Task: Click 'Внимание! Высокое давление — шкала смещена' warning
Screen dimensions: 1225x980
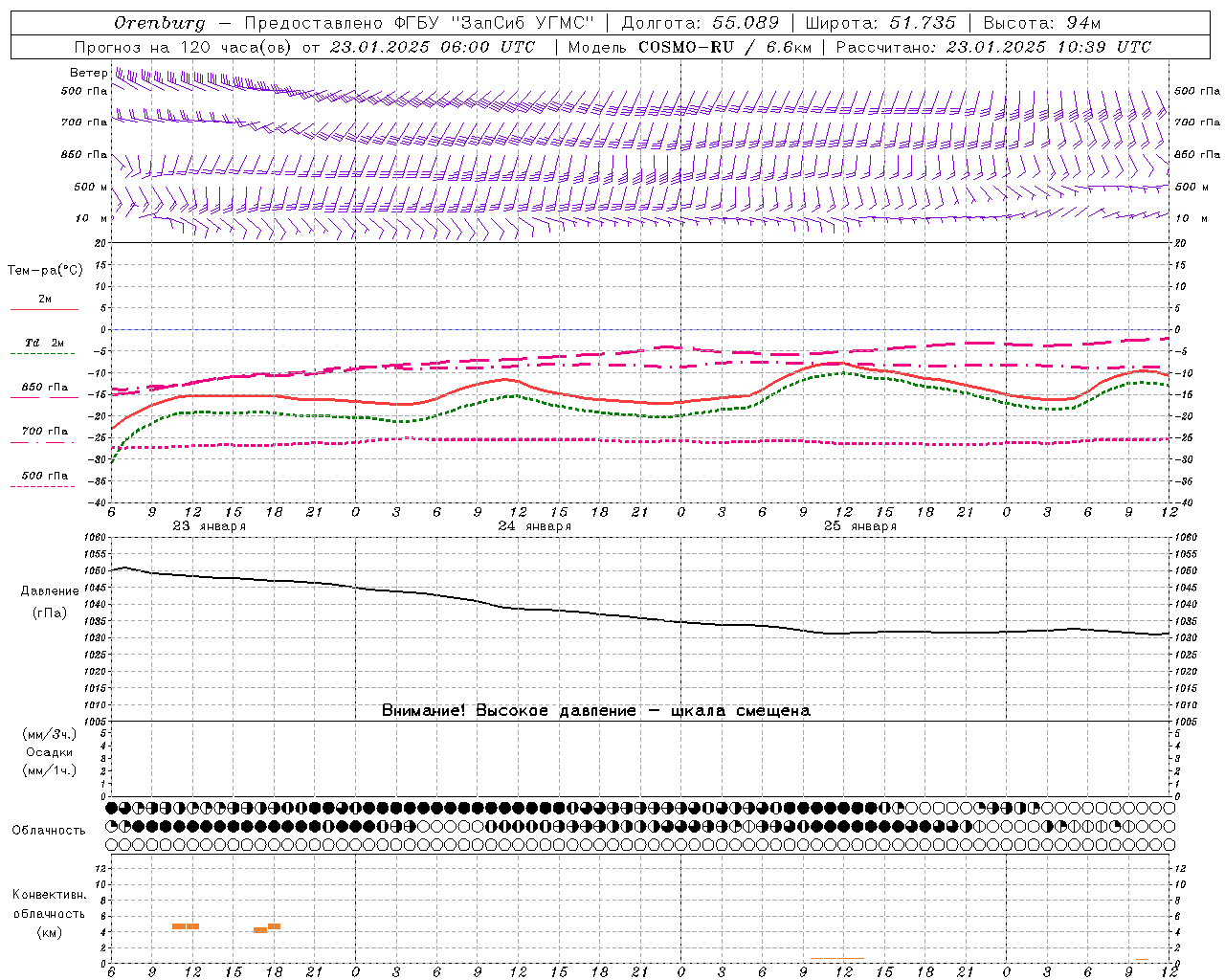Action: tap(595, 711)
